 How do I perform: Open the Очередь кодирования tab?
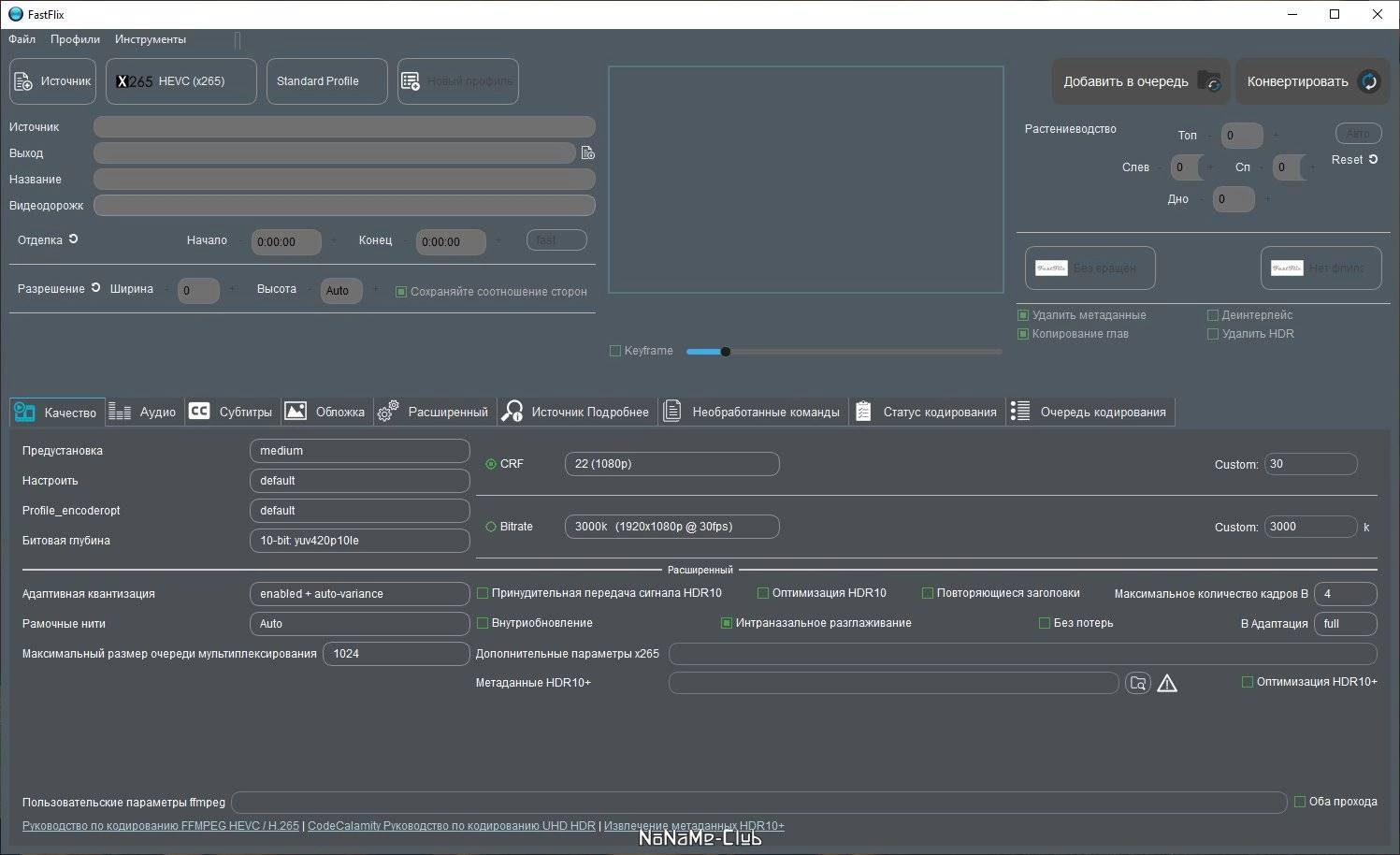pyautogui.click(x=1090, y=412)
